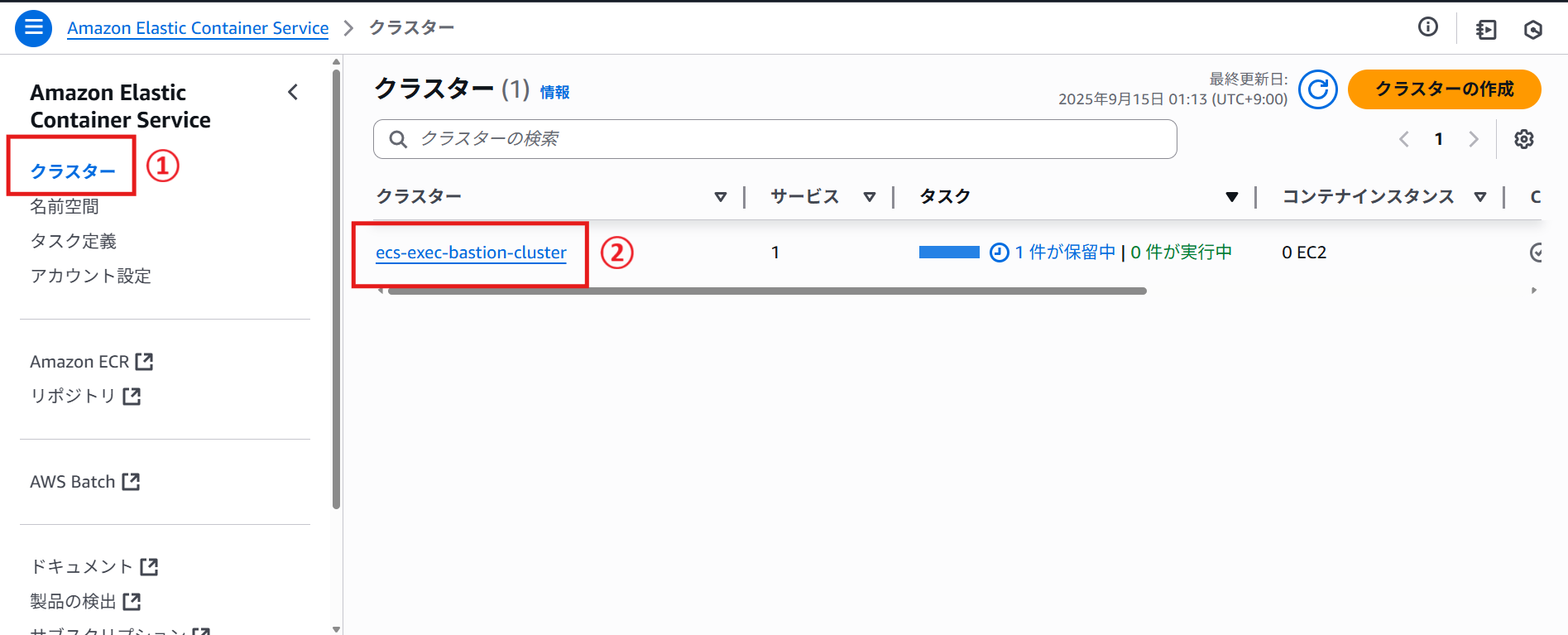Screen dimensions: 1568x635
Task: Collapse the ECS sidebar with chevron
Action: [x=293, y=92]
